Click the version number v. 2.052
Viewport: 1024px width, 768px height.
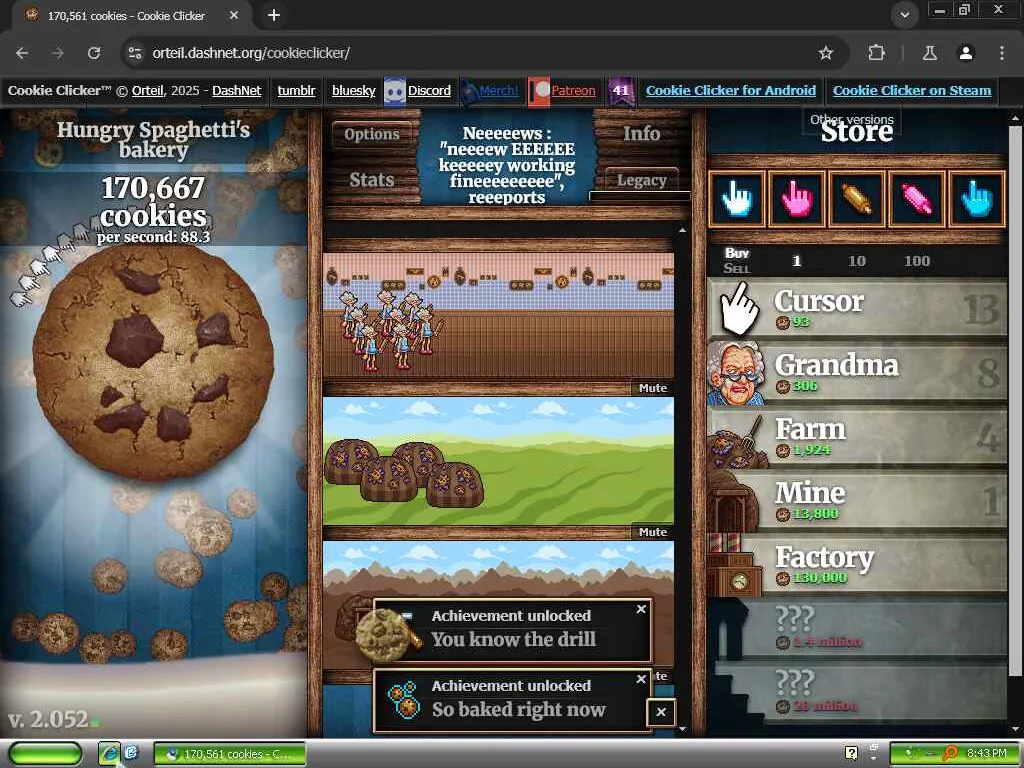pyautogui.click(x=48, y=719)
